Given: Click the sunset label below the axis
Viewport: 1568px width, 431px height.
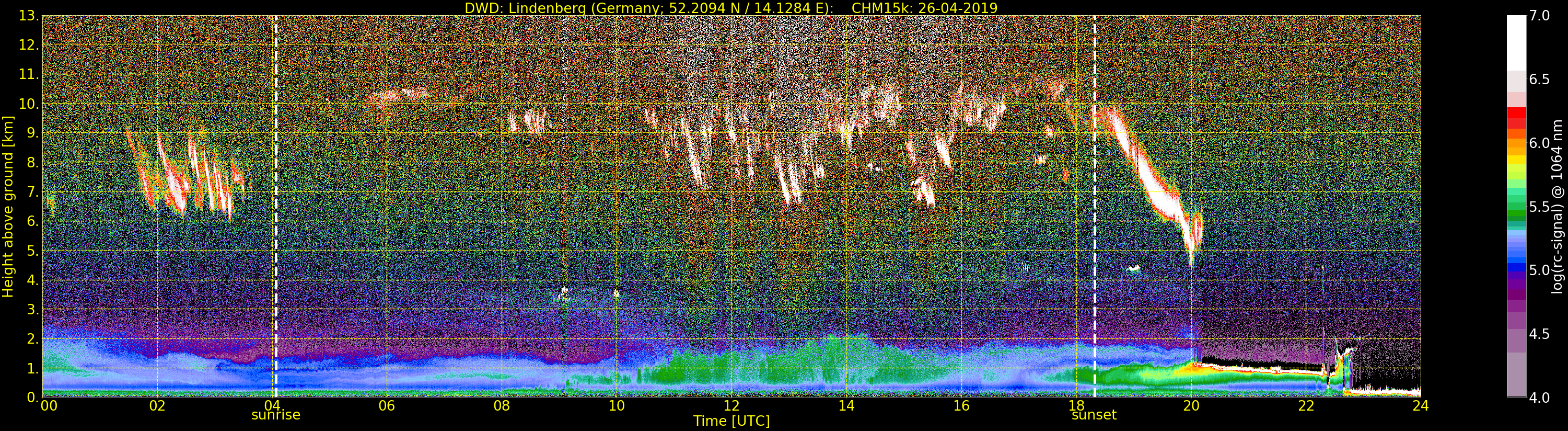Looking at the screenshot, I should [1094, 415].
